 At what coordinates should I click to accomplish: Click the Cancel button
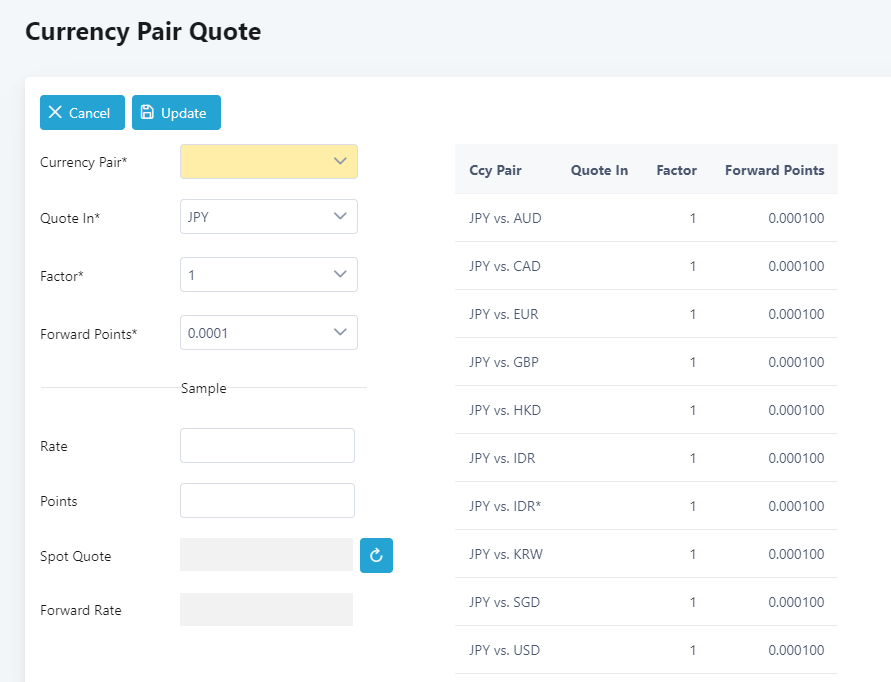[82, 113]
